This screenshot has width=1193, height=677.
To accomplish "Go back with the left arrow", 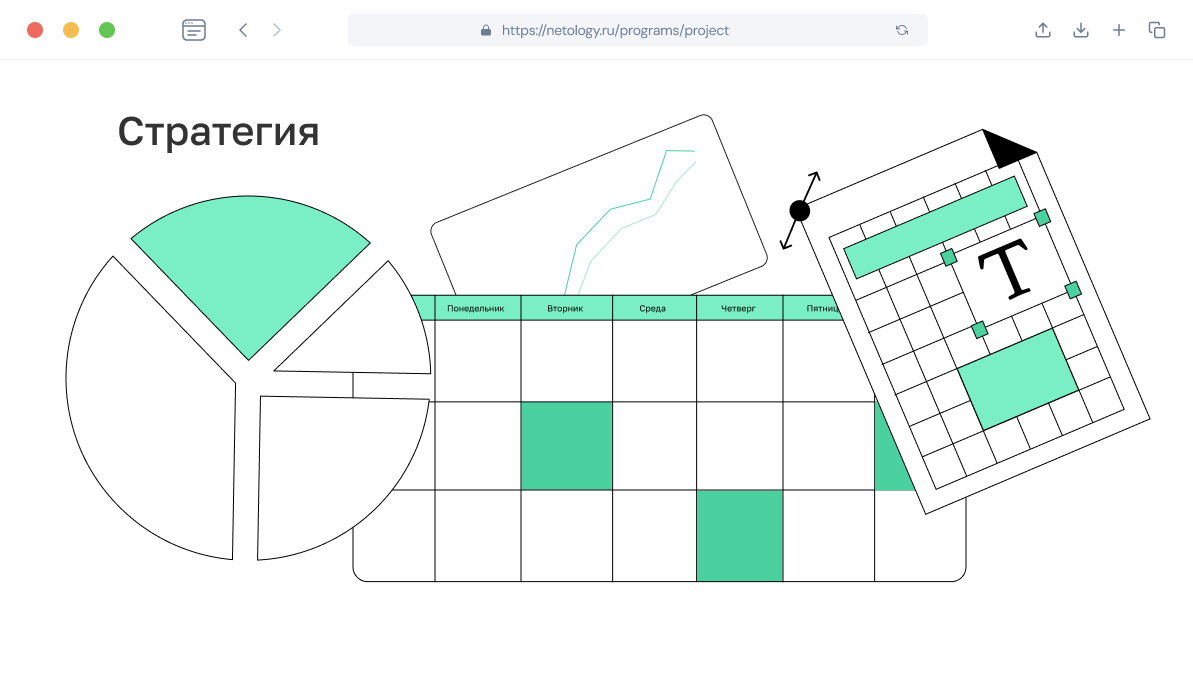I will click(243, 30).
